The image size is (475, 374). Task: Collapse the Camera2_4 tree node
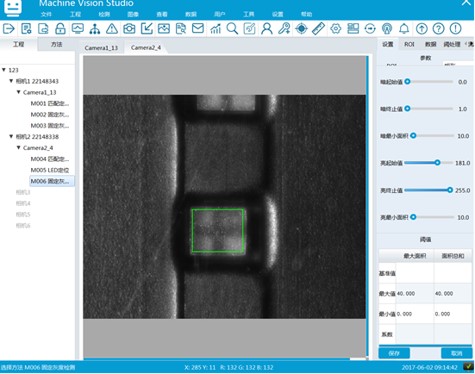19,148
